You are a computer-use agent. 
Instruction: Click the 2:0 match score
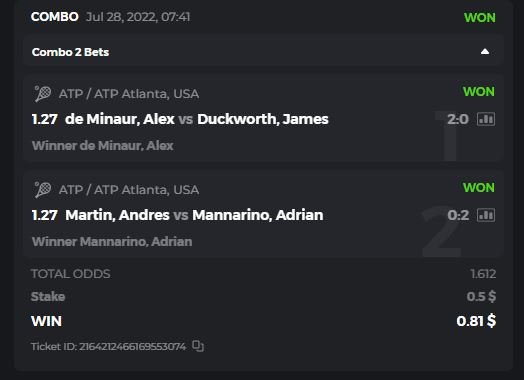click(x=458, y=119)
